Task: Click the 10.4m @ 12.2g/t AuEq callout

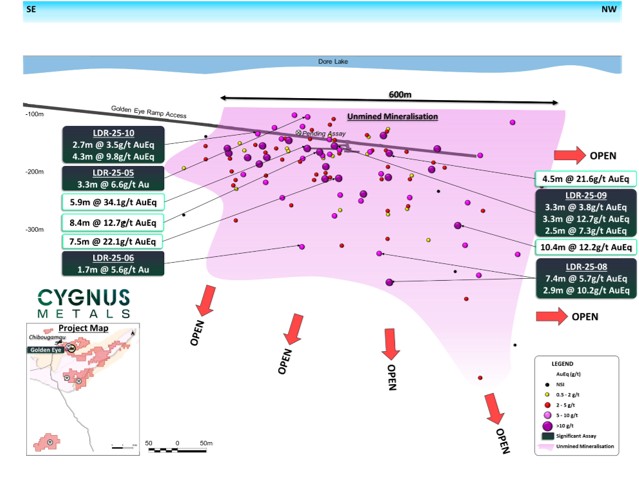Action: click(585, 247)
